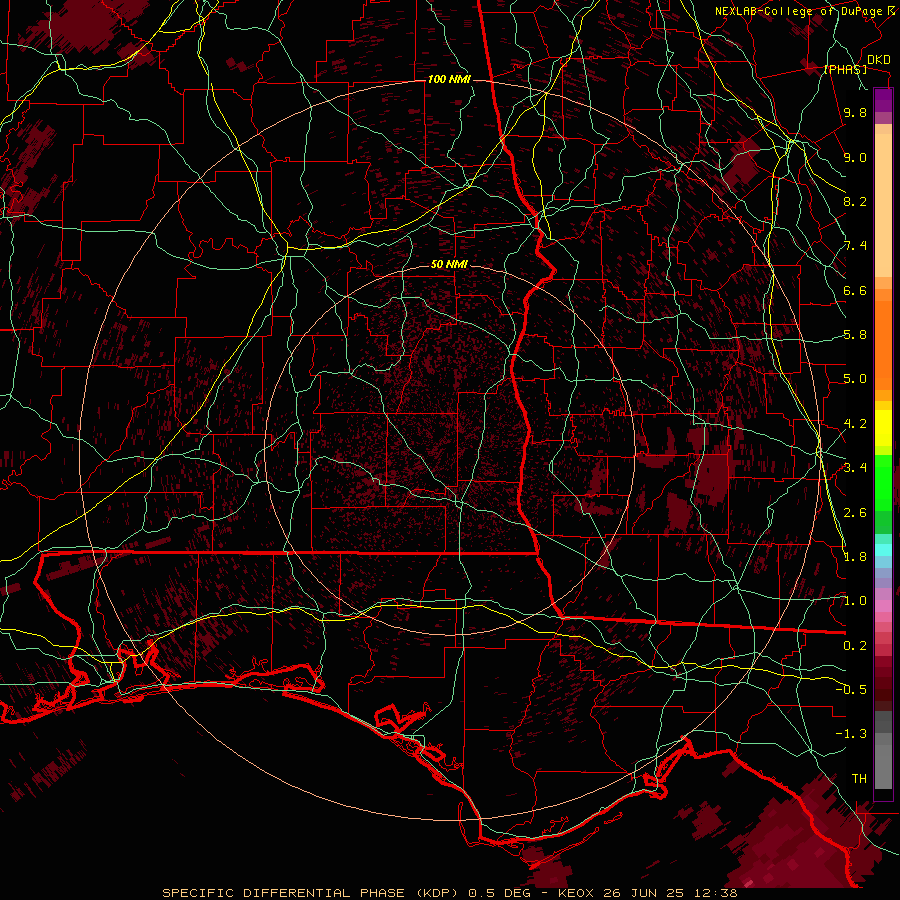Click the 9.8 value on the legend

(x=855, y=112)
